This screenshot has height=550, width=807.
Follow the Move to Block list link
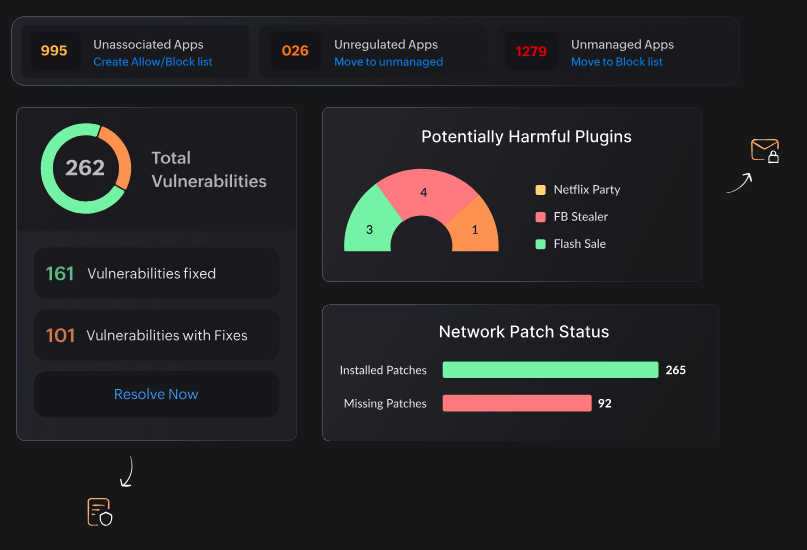coord(616,62)
